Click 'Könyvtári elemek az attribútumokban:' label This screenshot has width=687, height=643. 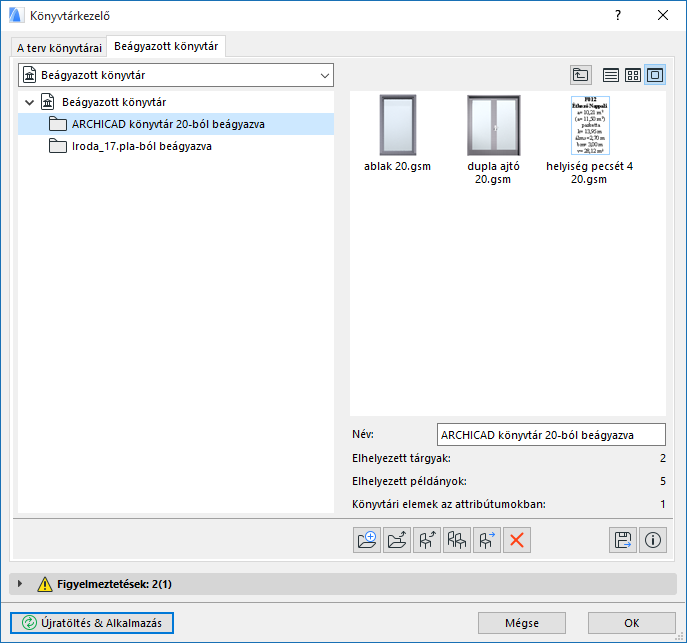tap(449, 504)
